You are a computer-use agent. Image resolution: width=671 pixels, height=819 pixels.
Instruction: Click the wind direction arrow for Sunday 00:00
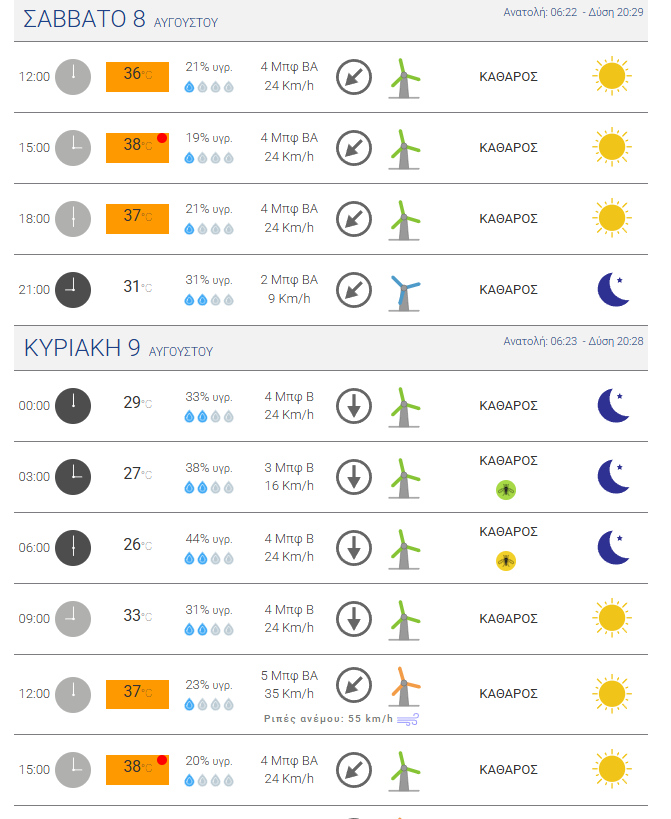pyautogui.click(x=354, y=406)
